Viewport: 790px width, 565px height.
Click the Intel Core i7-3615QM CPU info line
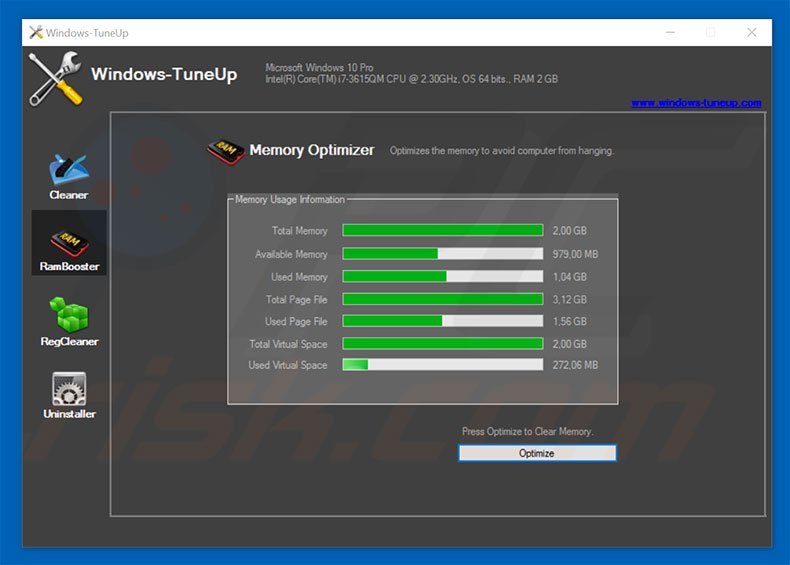click(412, 79)
